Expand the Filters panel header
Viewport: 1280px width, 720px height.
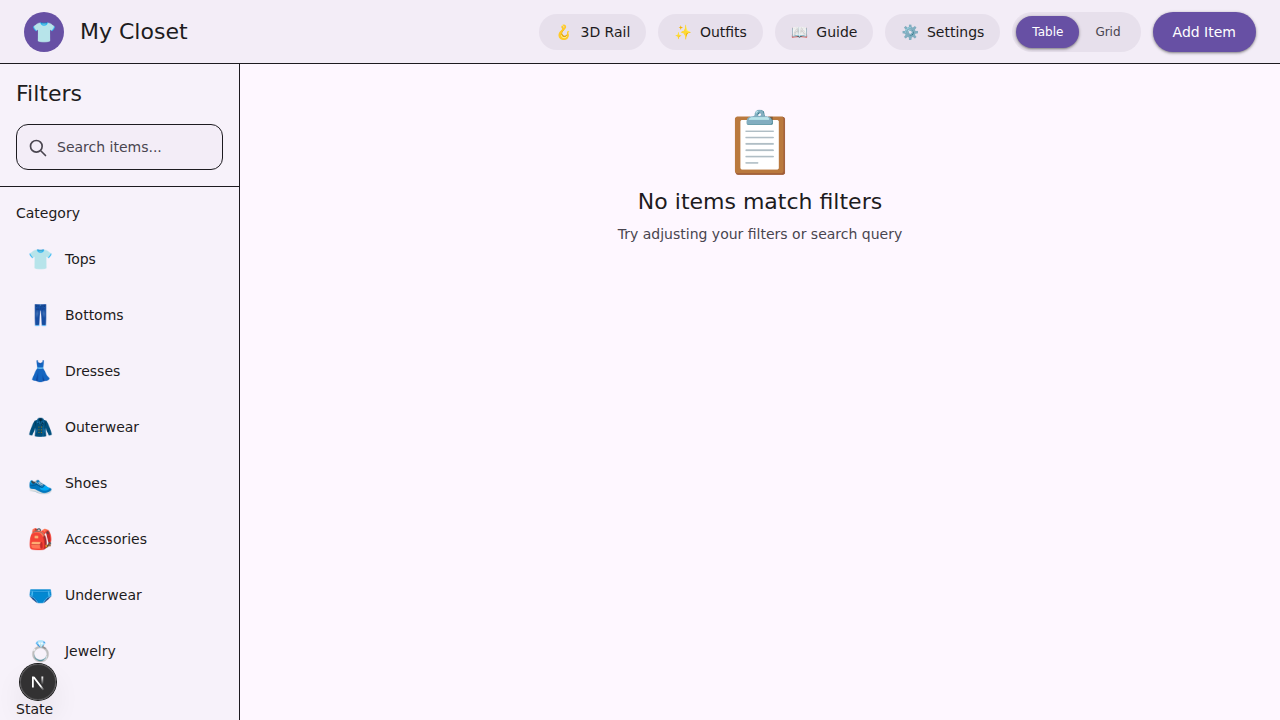(x=48, y=92)
